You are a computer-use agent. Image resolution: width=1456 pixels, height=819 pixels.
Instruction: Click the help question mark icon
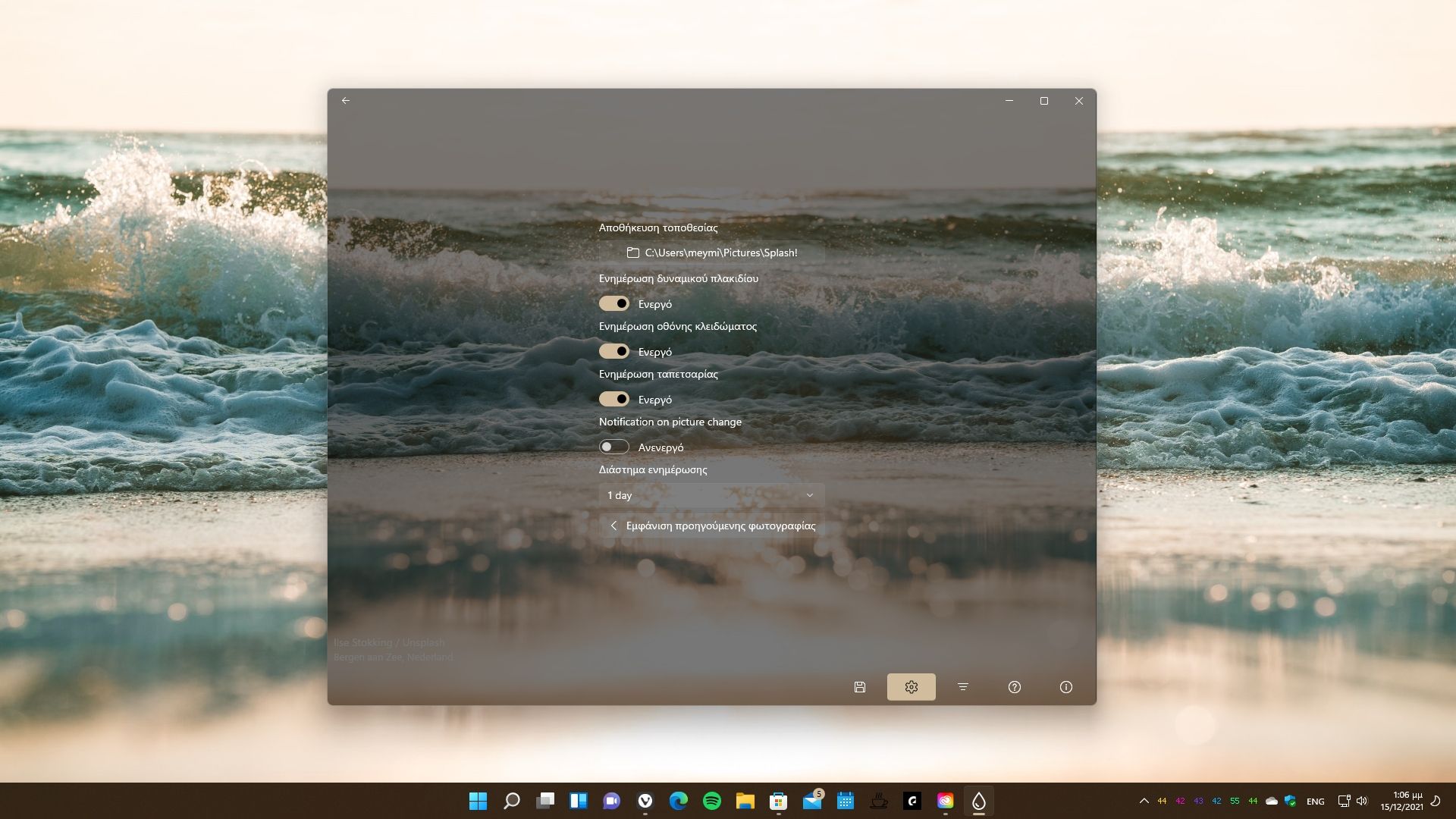click(1014, 687)
